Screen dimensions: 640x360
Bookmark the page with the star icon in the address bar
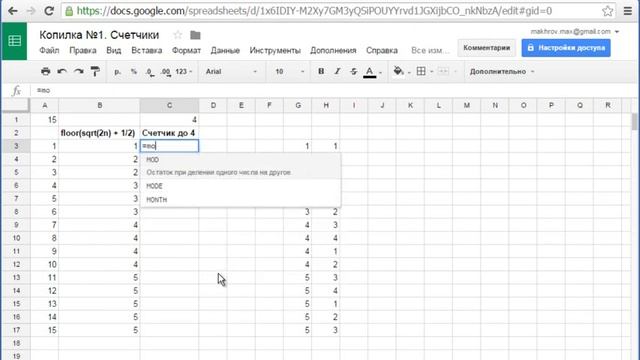tap(607, 11)
